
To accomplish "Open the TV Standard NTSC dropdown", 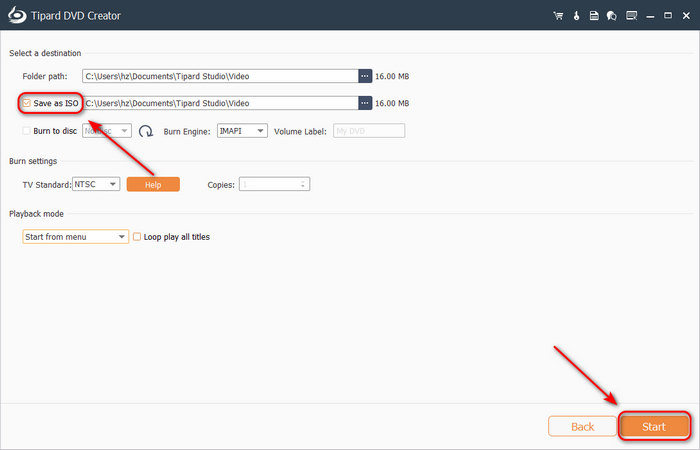I will click(96, 184).
